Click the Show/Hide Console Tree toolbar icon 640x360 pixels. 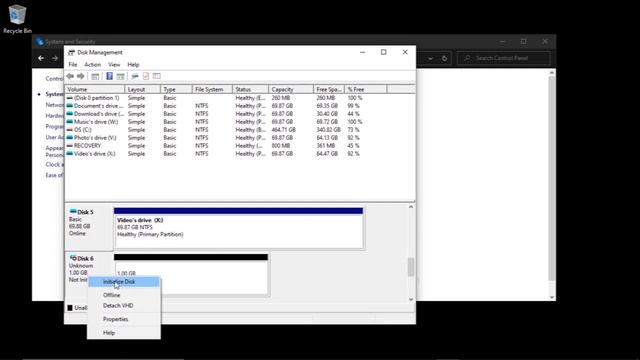point(95,76)
